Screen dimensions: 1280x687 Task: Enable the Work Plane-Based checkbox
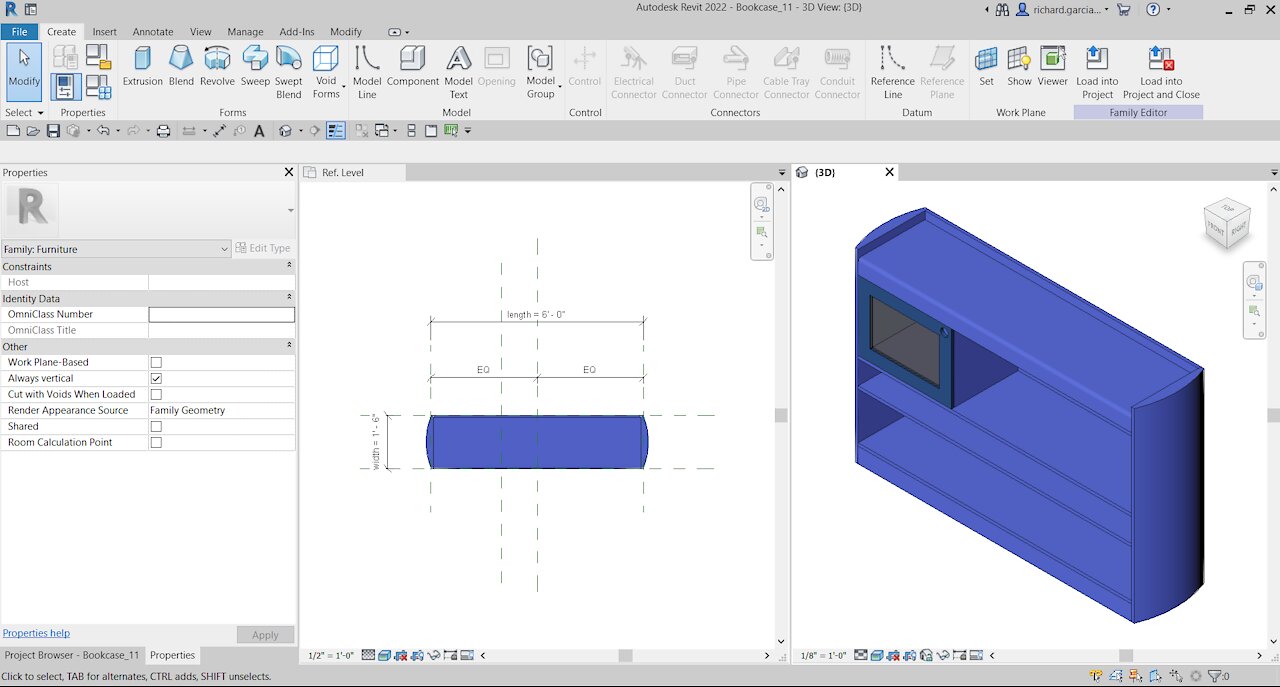coord(156,363)
